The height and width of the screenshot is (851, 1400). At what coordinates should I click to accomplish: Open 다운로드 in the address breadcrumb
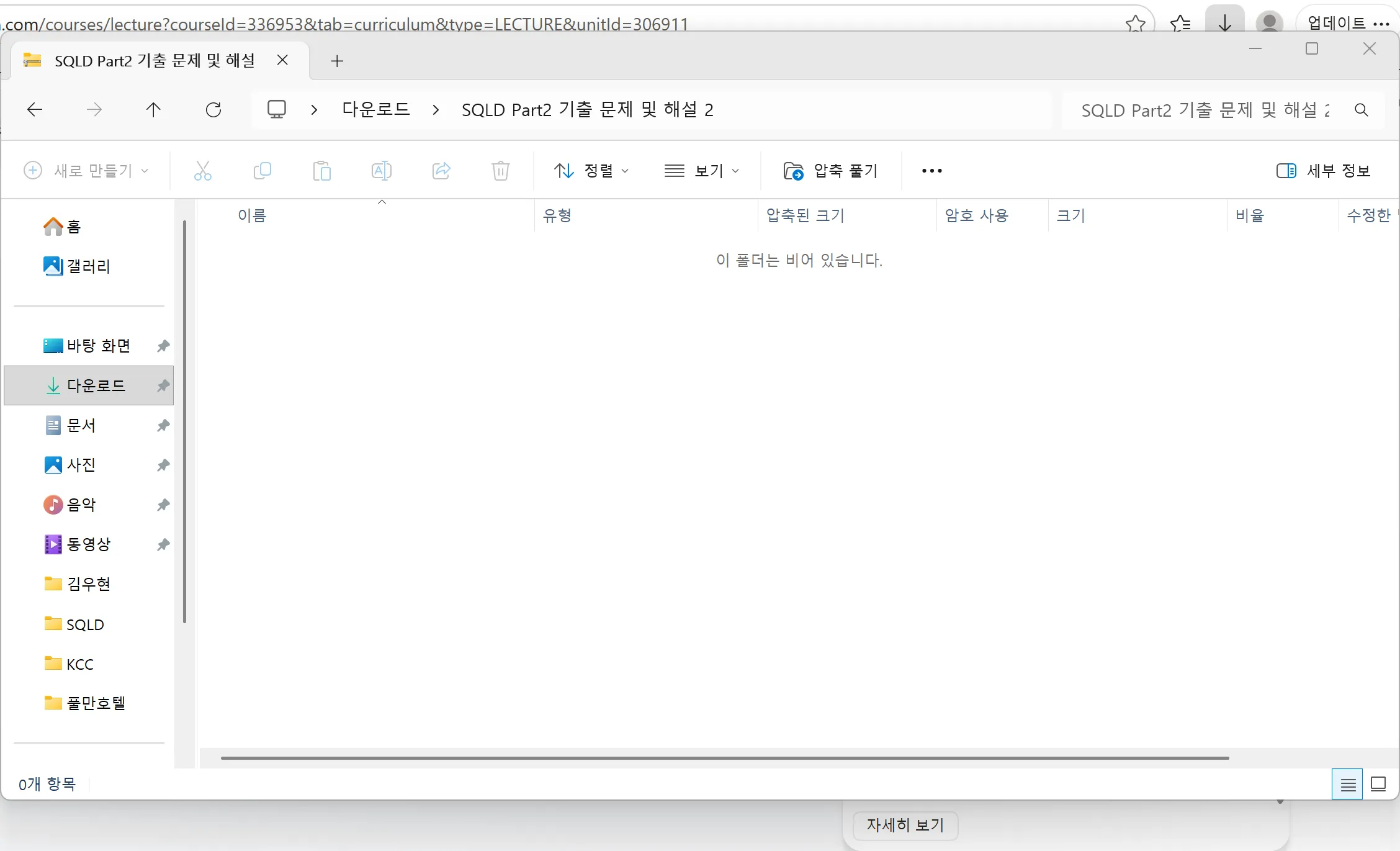coord(376,110)
